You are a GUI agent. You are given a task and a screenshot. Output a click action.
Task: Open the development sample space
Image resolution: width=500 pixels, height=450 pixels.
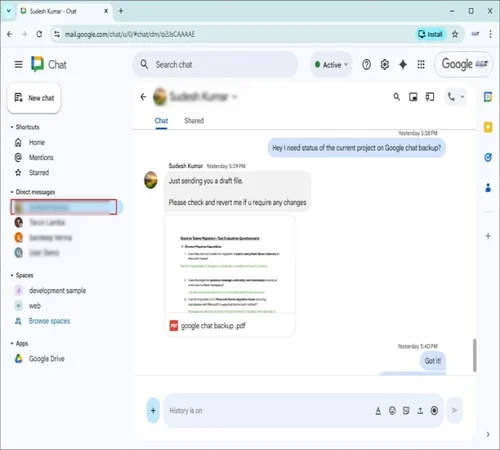[x=57, y=291]
